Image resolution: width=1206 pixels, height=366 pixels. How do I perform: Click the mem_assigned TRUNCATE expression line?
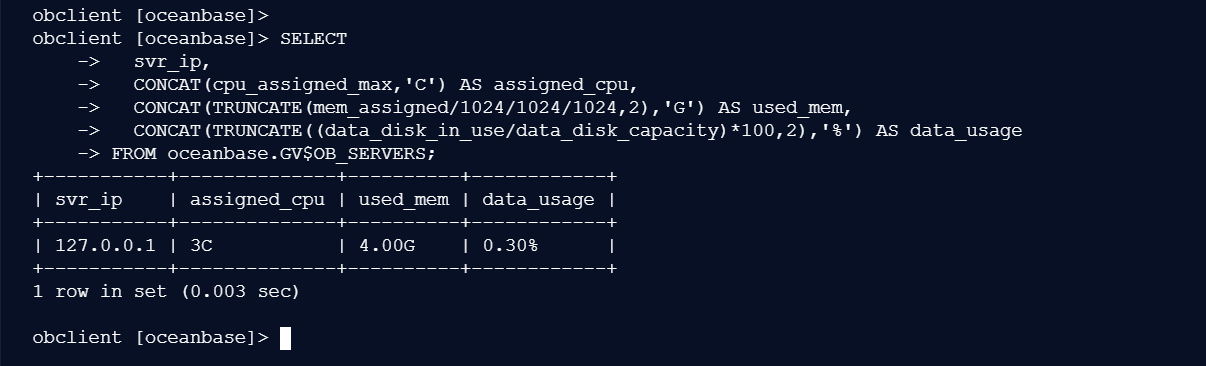pos(492,108)
